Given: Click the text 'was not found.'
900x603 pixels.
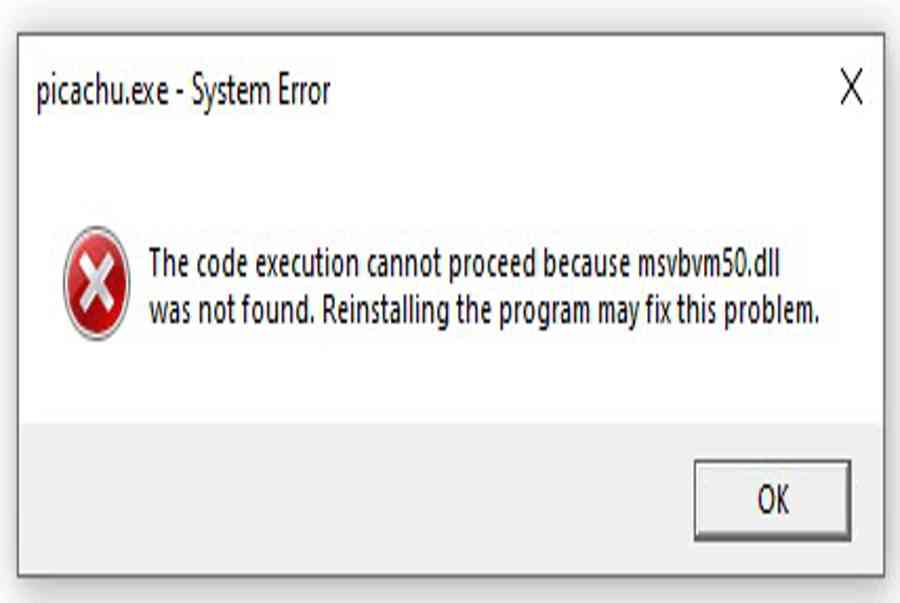Looking at the screenshot, I should (232, 310).
